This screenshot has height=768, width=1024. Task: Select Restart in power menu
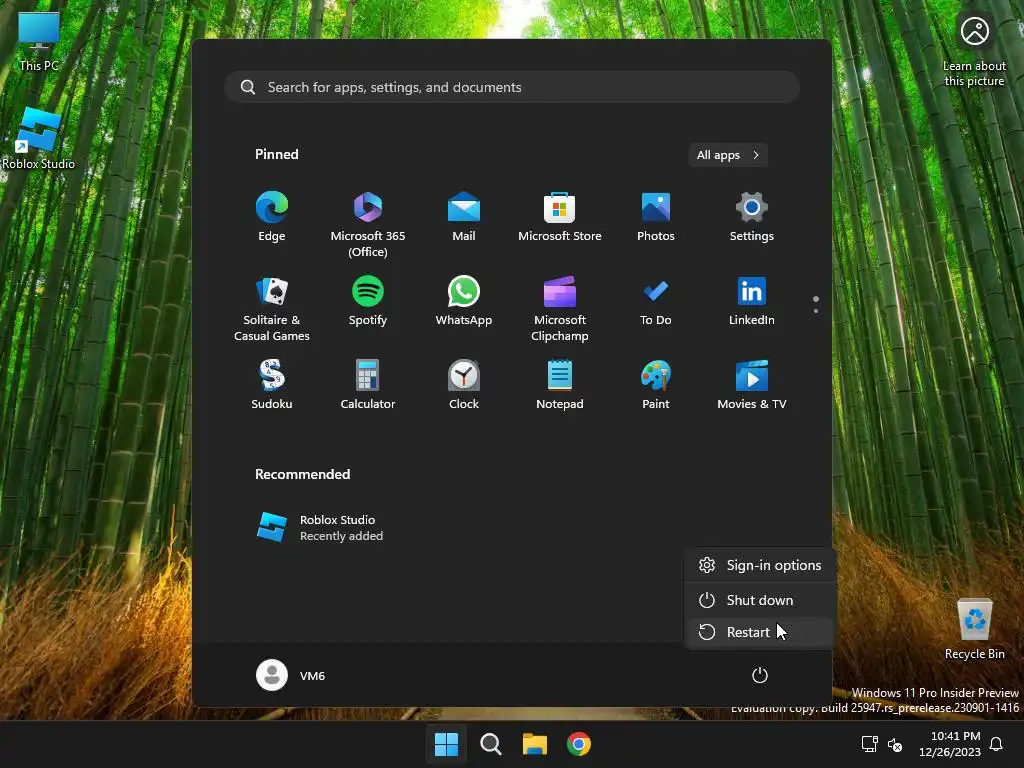tap(760, 632)
